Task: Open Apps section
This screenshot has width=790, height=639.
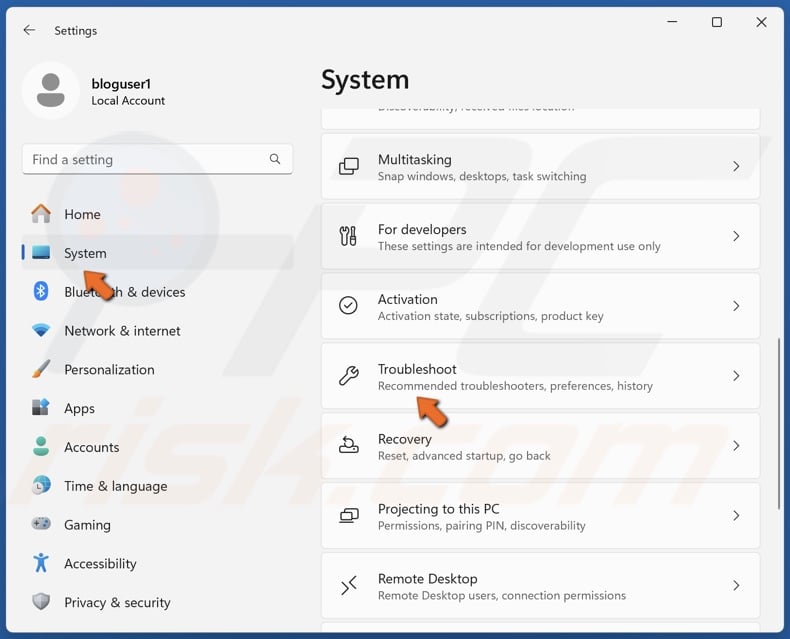Action: click(157, 408)
